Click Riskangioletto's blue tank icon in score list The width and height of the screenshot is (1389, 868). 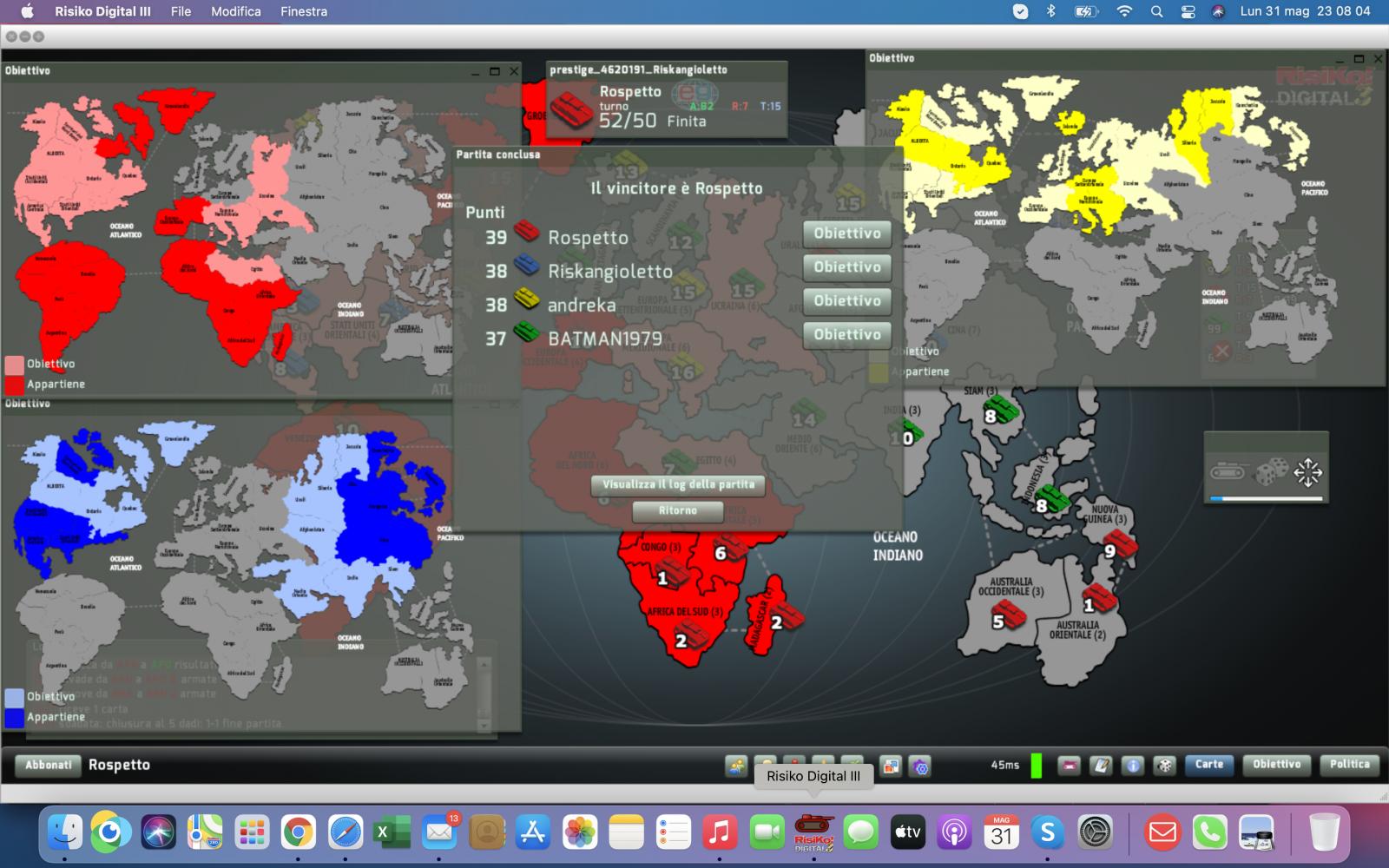point(527,264)
